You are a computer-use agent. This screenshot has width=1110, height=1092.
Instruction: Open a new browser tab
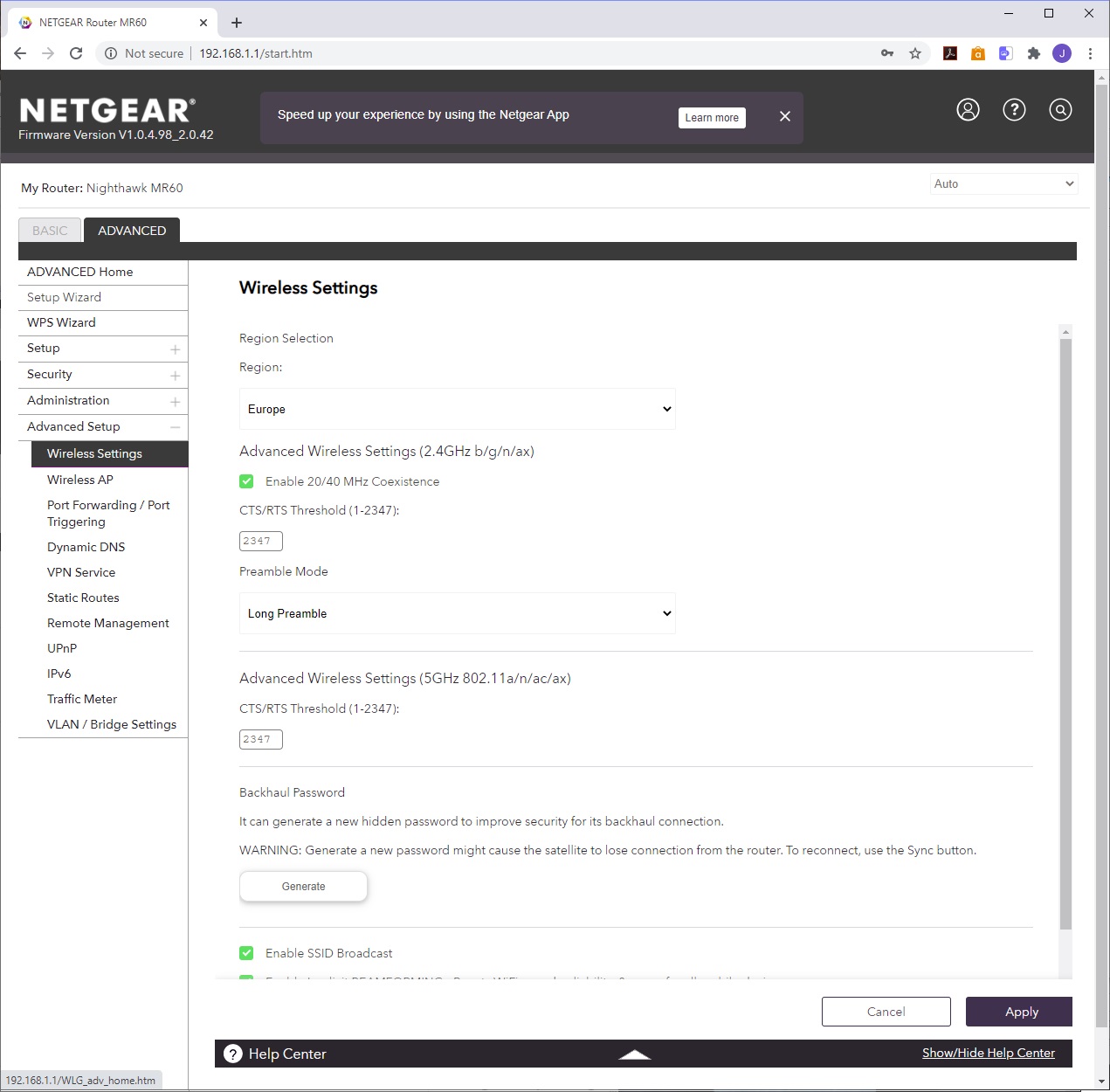click(x=237, y=23)
